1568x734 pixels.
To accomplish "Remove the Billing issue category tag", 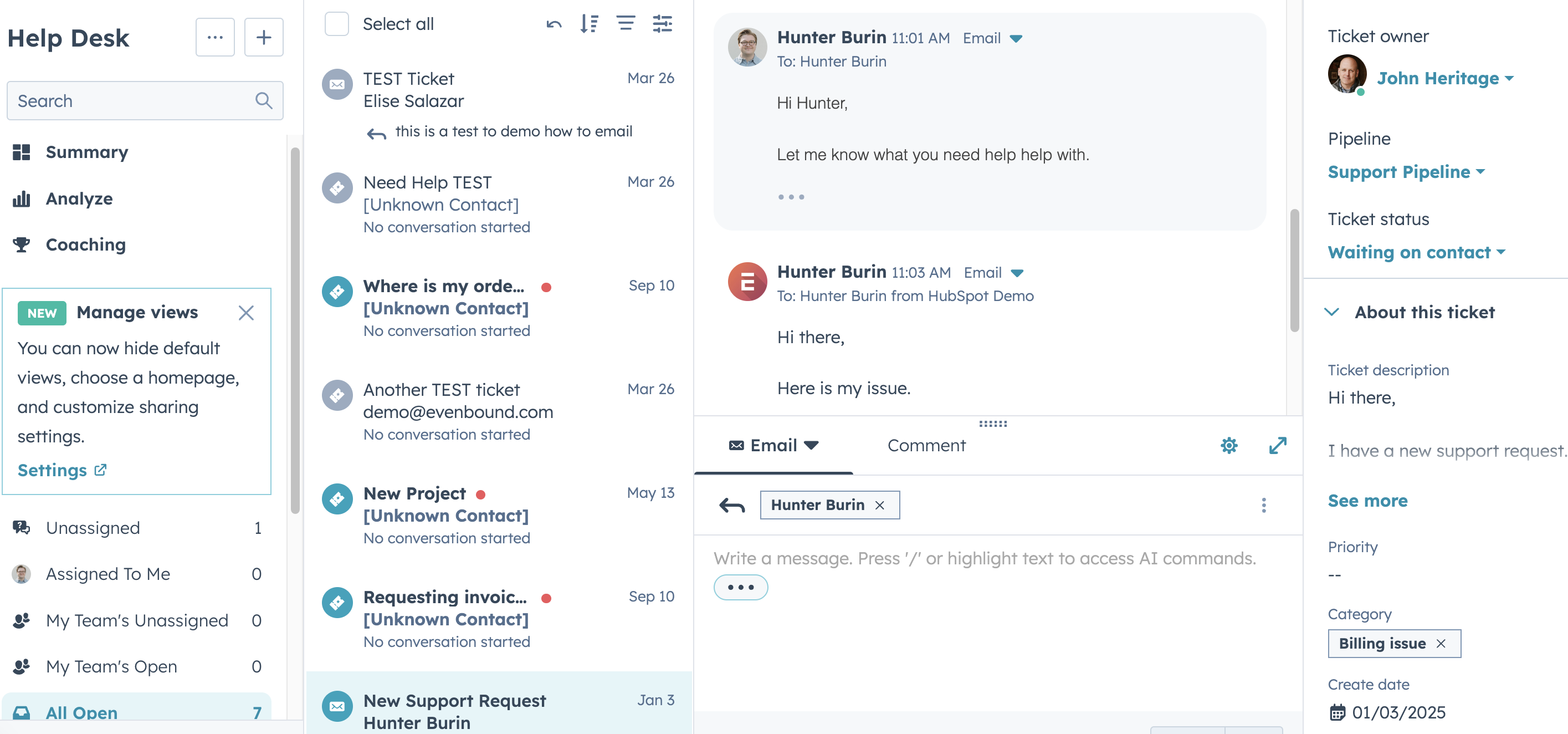I will pyautogui.click(x=1440, y=643).
